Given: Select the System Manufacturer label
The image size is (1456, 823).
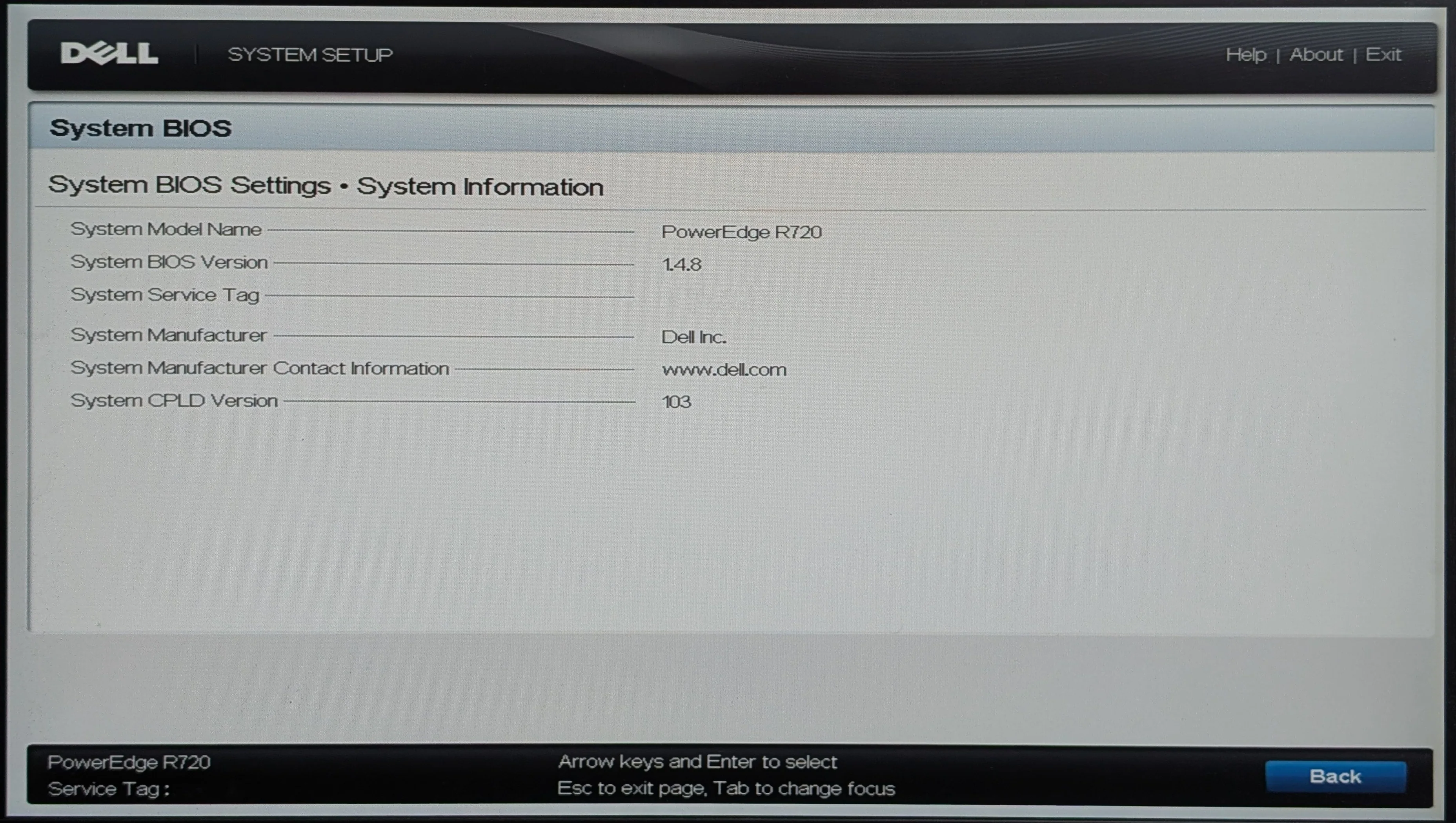Looking at the screenshot, I should click(168, 335).
